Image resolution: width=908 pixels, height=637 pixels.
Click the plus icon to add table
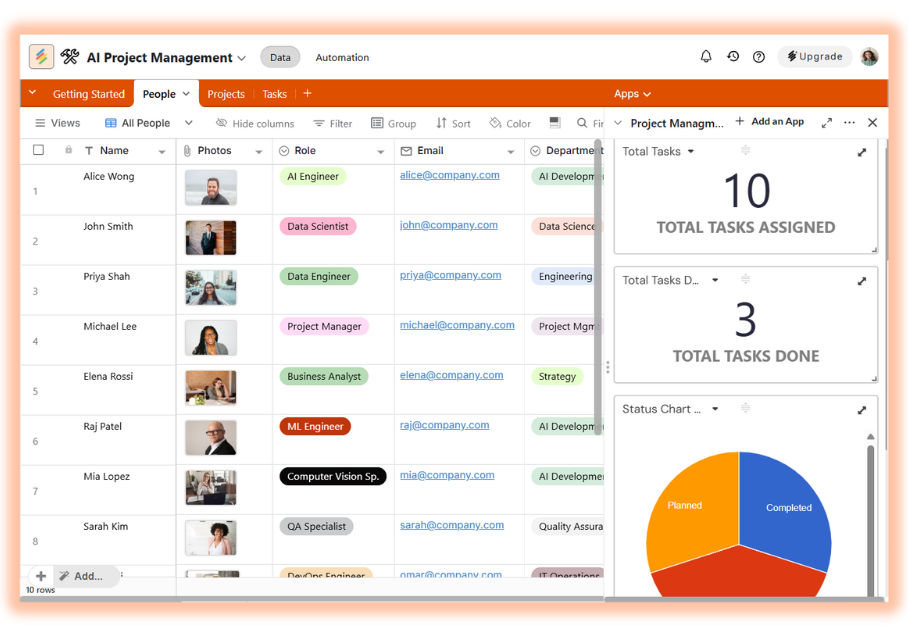[307, 94]
